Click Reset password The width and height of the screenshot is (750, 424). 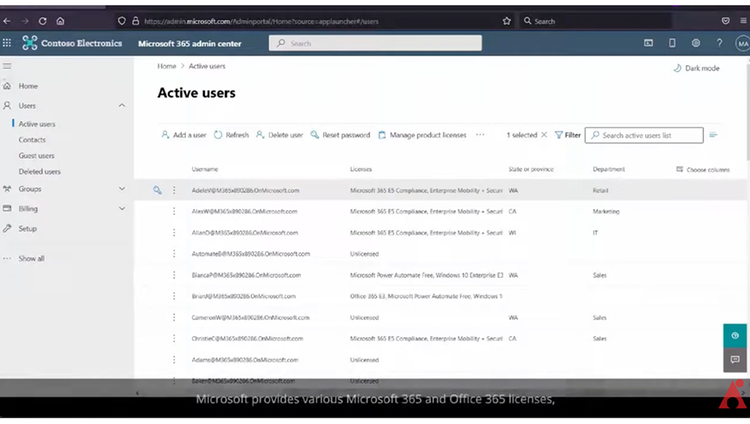coord(340,135)
